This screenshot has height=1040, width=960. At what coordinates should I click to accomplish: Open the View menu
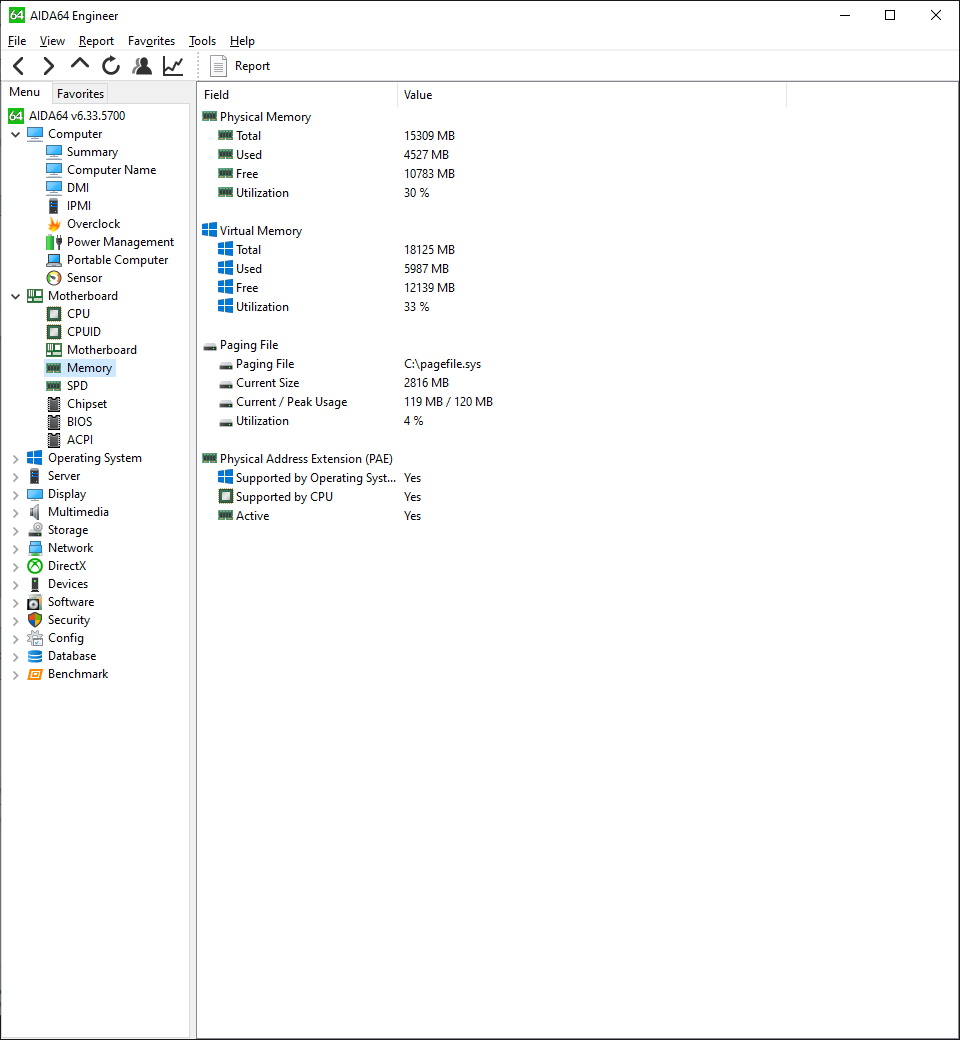pyautogui.click(x=52, y=41)
